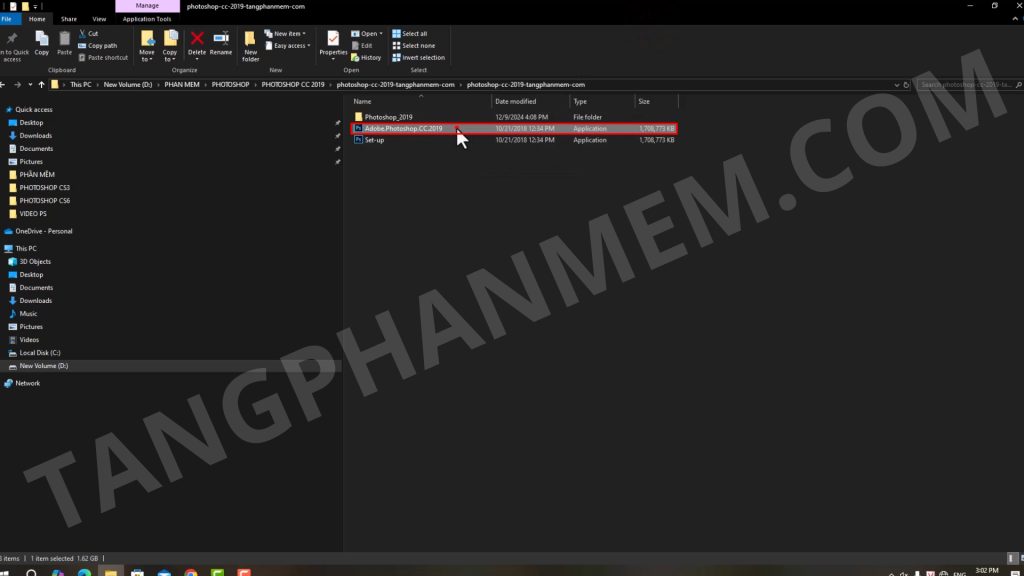Switch to the Share ribbon tab
This screenshot has height=576, width=1024.
point(69,19)
